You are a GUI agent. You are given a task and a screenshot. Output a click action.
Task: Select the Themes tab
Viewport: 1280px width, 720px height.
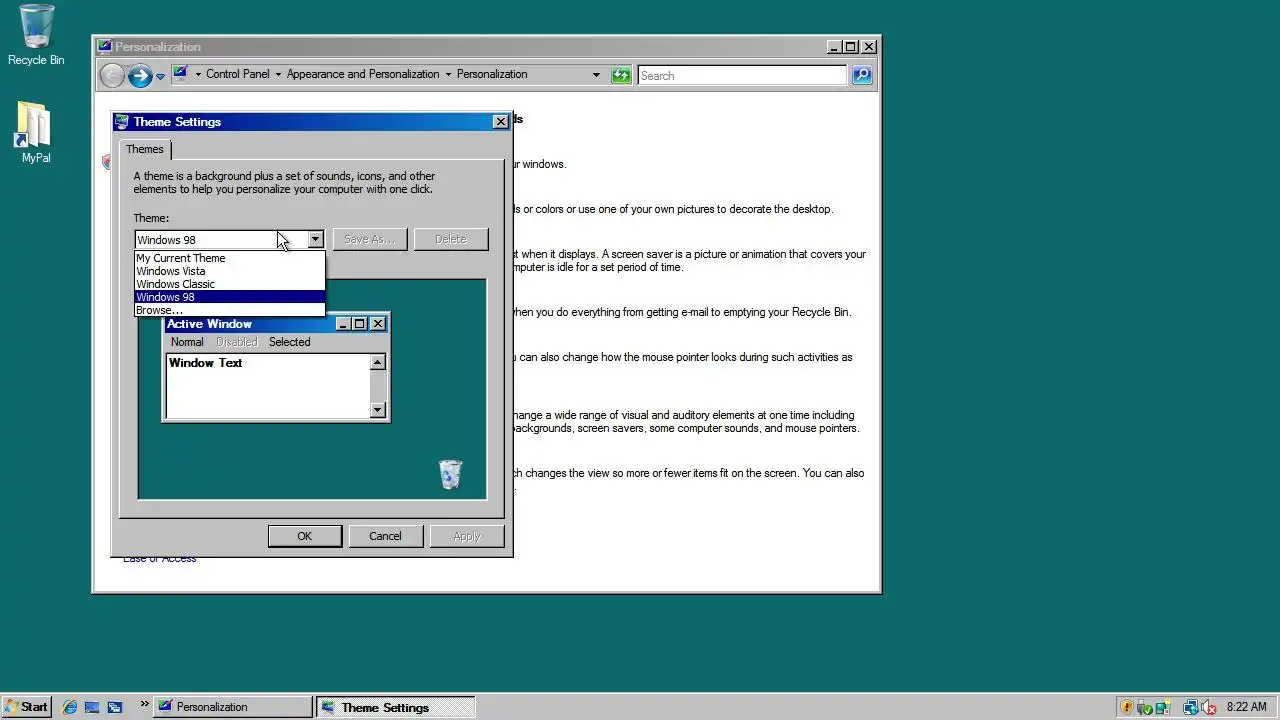tap(145, 149)
